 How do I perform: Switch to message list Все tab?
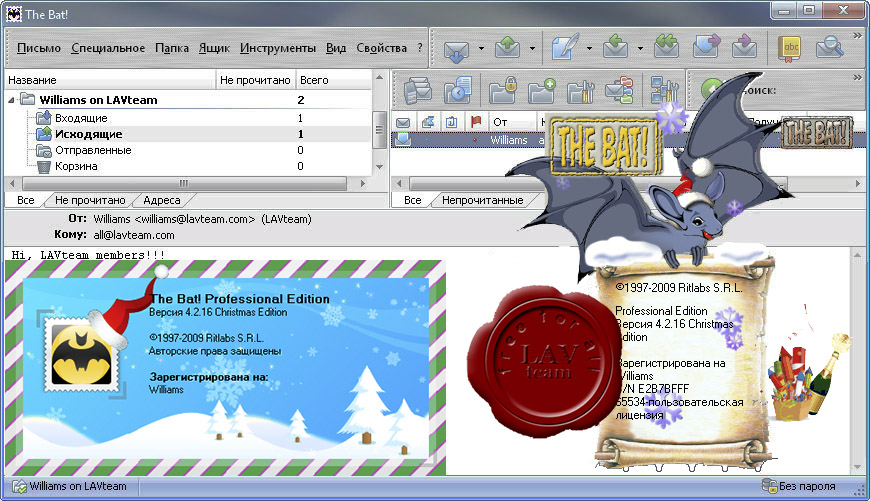pyautogui.click(x=412, y=200)
